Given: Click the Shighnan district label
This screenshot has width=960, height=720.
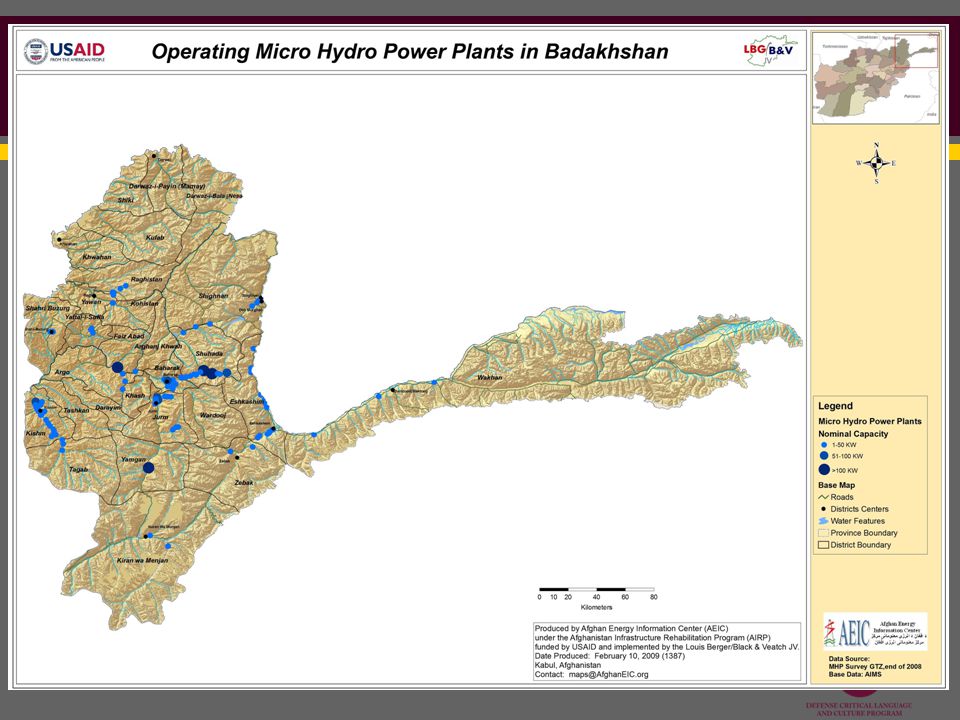Looking at the screenshot, I should pyautogui.click(x=213, y=296).
